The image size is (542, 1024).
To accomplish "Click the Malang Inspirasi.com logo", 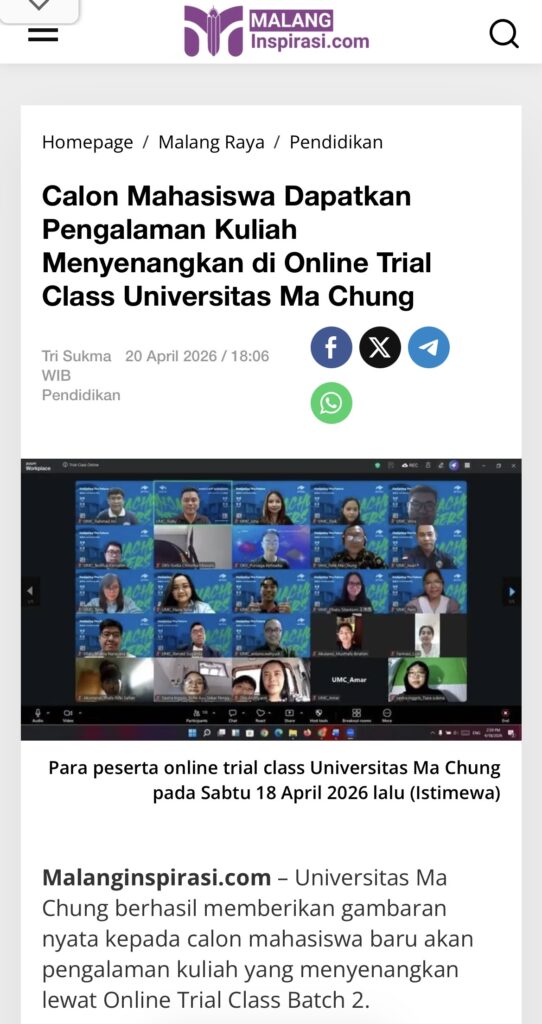I will tap(276, 31).
